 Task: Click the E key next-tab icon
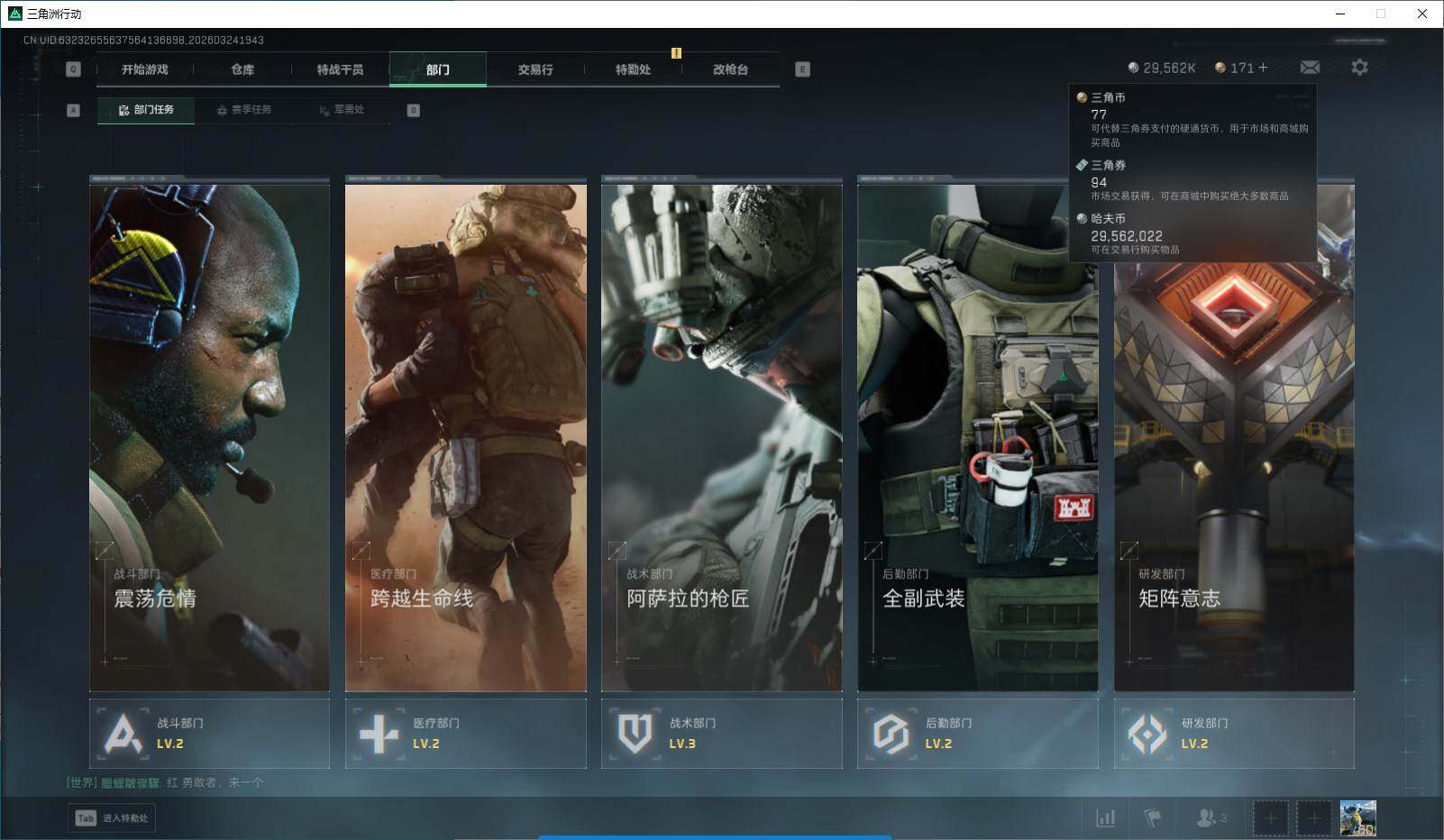click(x=802, y=69)
